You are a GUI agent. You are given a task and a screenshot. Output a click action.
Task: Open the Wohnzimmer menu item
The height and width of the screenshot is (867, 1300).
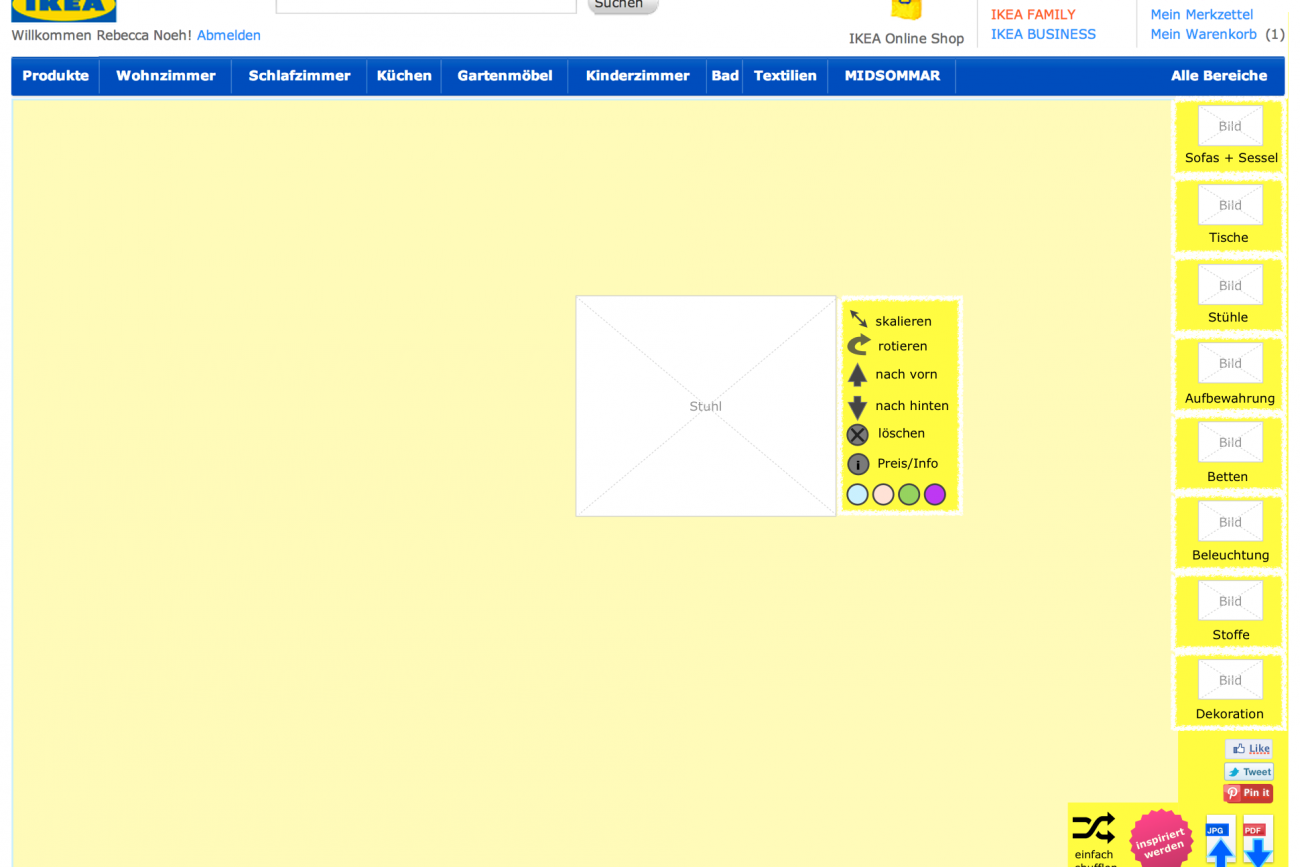(x=165, y=76)
